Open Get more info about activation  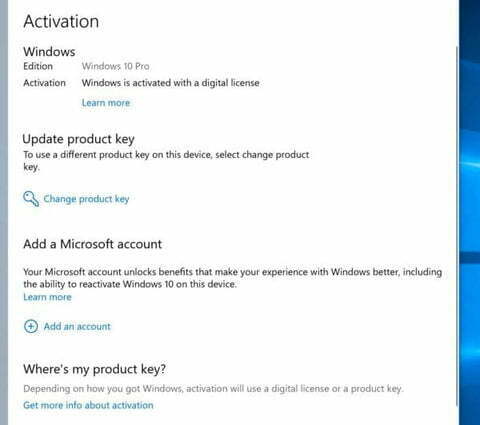[x=88, y=405]
